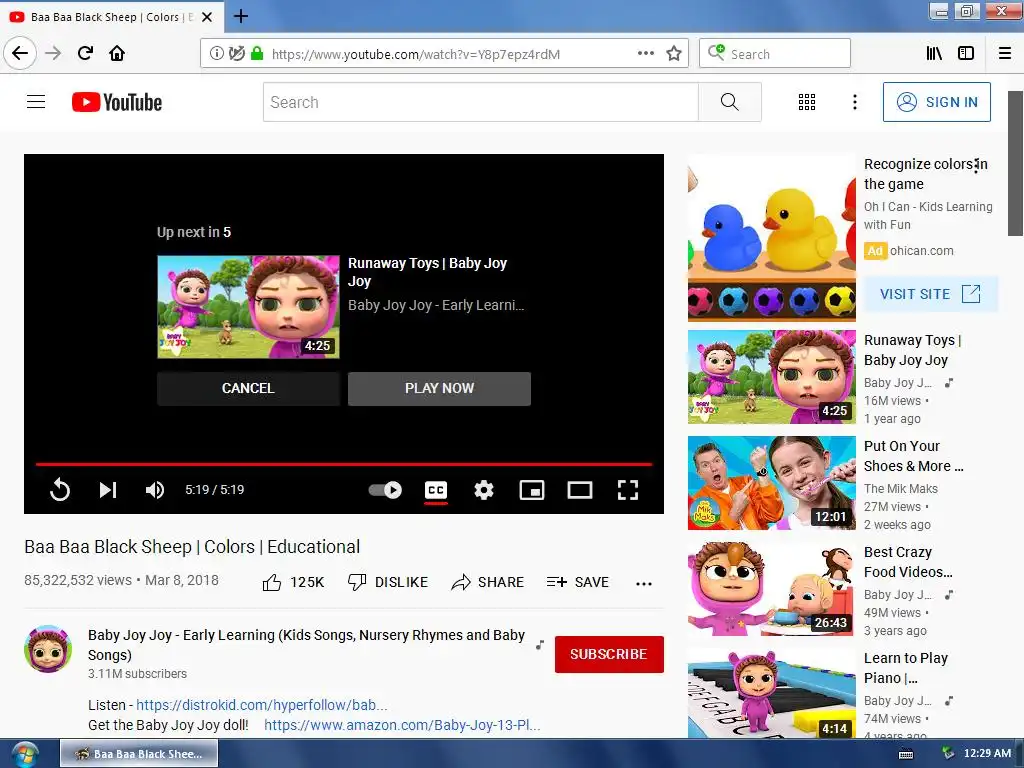The height and width of the screenshot is (768, 1024).
Task: Enable miniplayer mode icon
Action: pos(532,490)
